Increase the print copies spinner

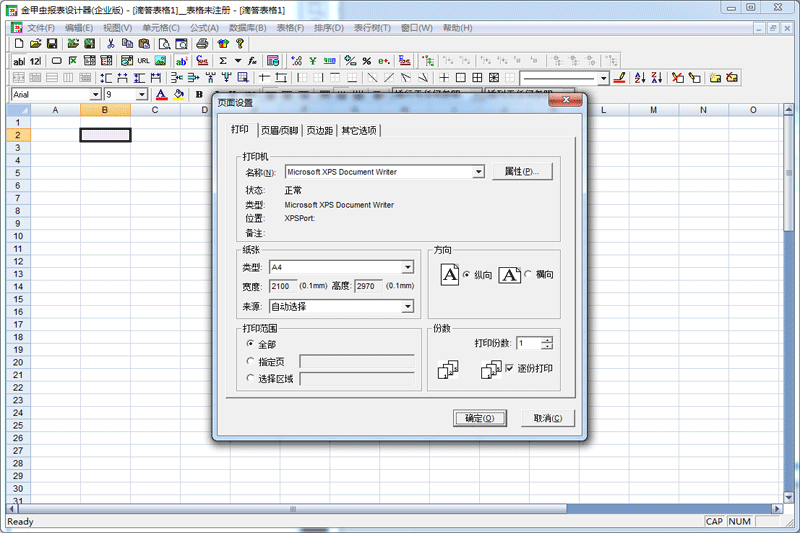tap(547, 340)
